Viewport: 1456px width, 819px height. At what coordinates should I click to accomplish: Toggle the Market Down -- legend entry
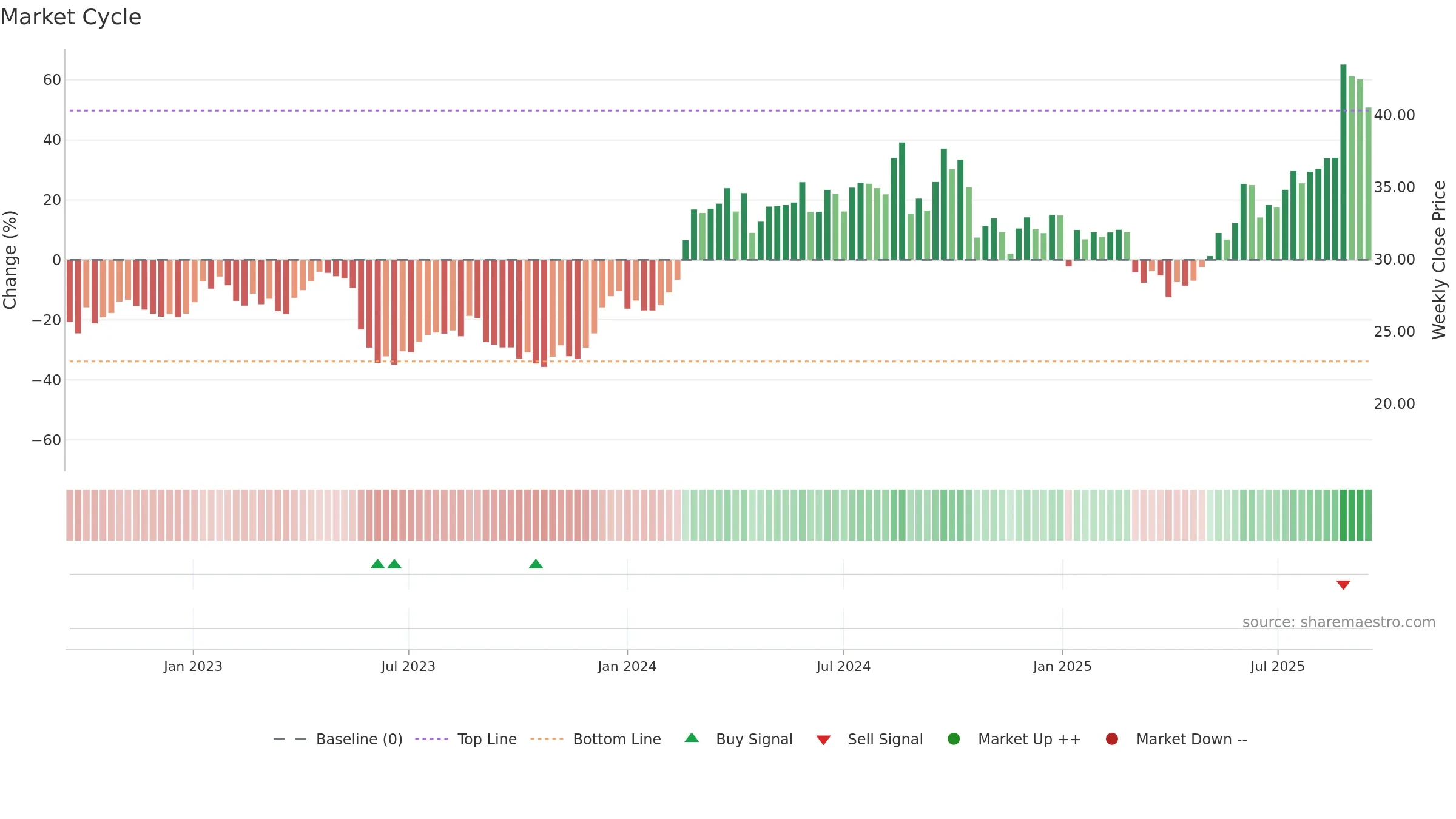pyautogui.click(x=1176, y=739)
